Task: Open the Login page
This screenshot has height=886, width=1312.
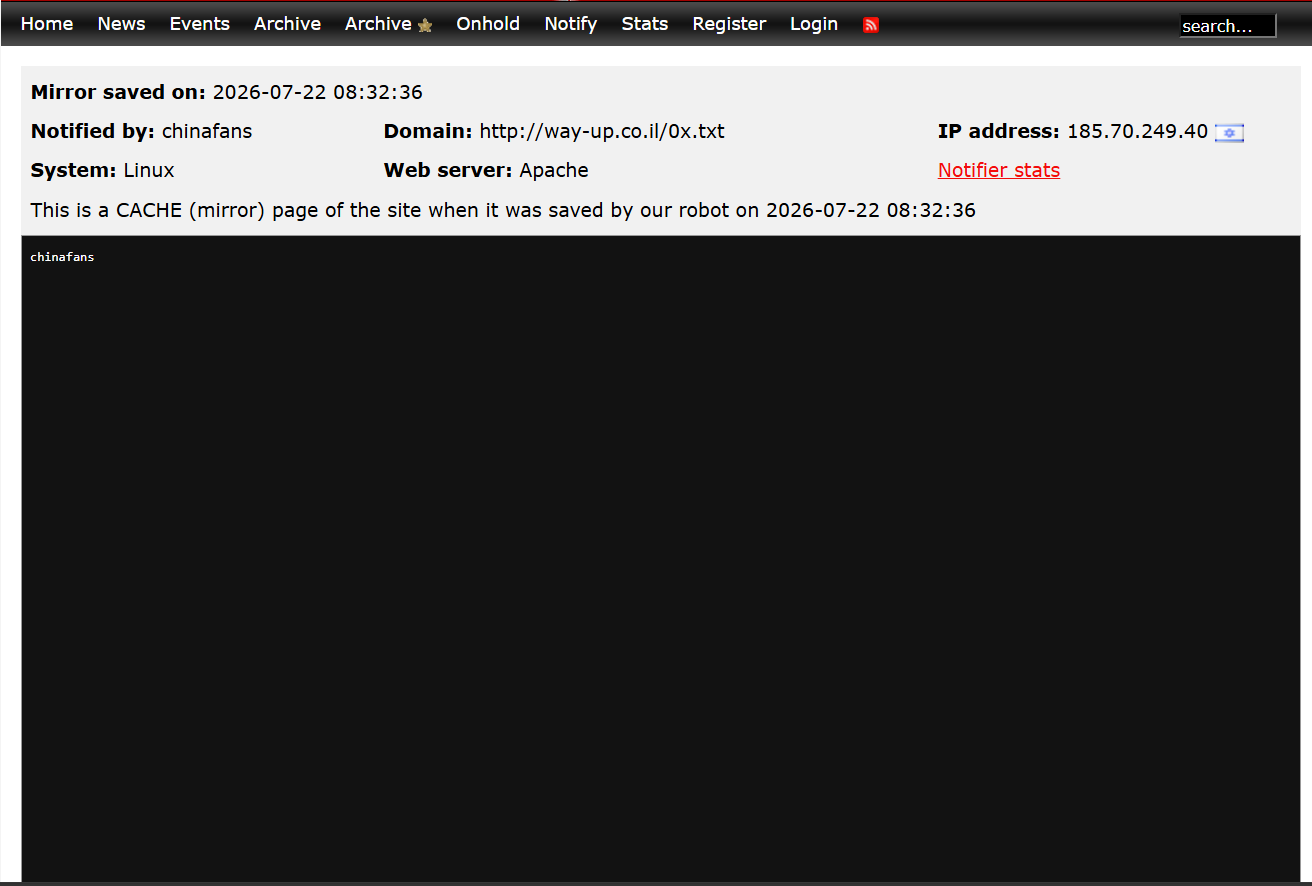Action: 814,24
